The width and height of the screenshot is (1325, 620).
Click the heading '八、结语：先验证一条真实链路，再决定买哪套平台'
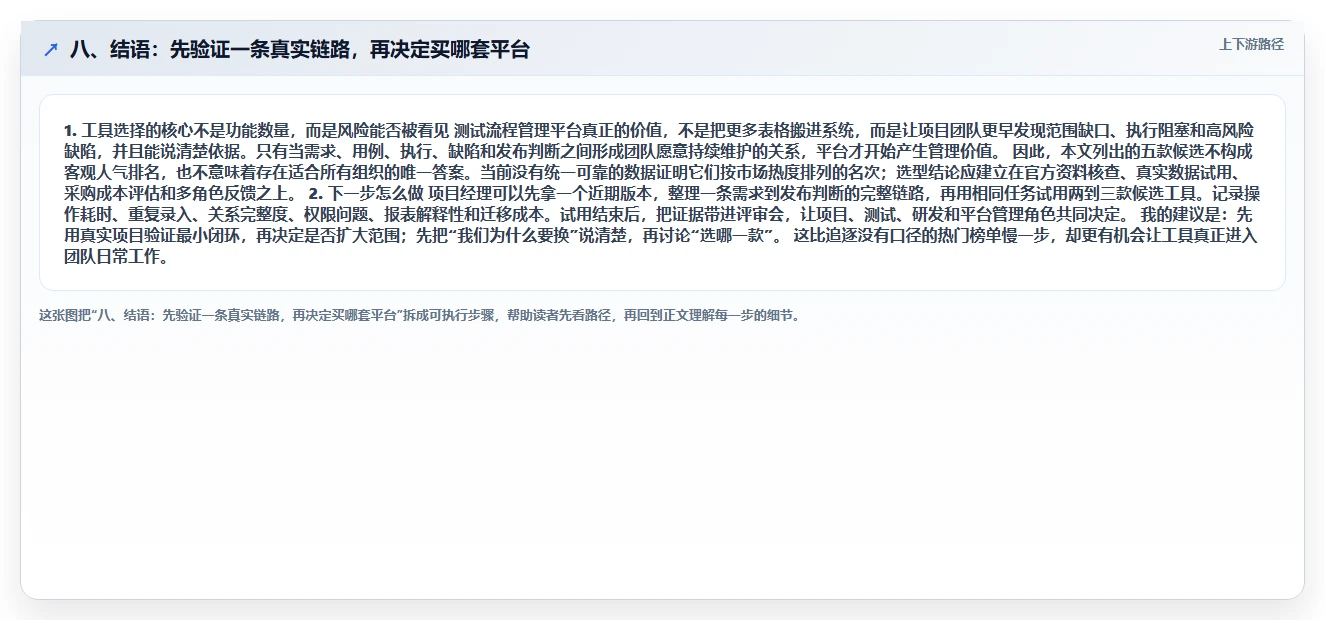click(299, 50)
